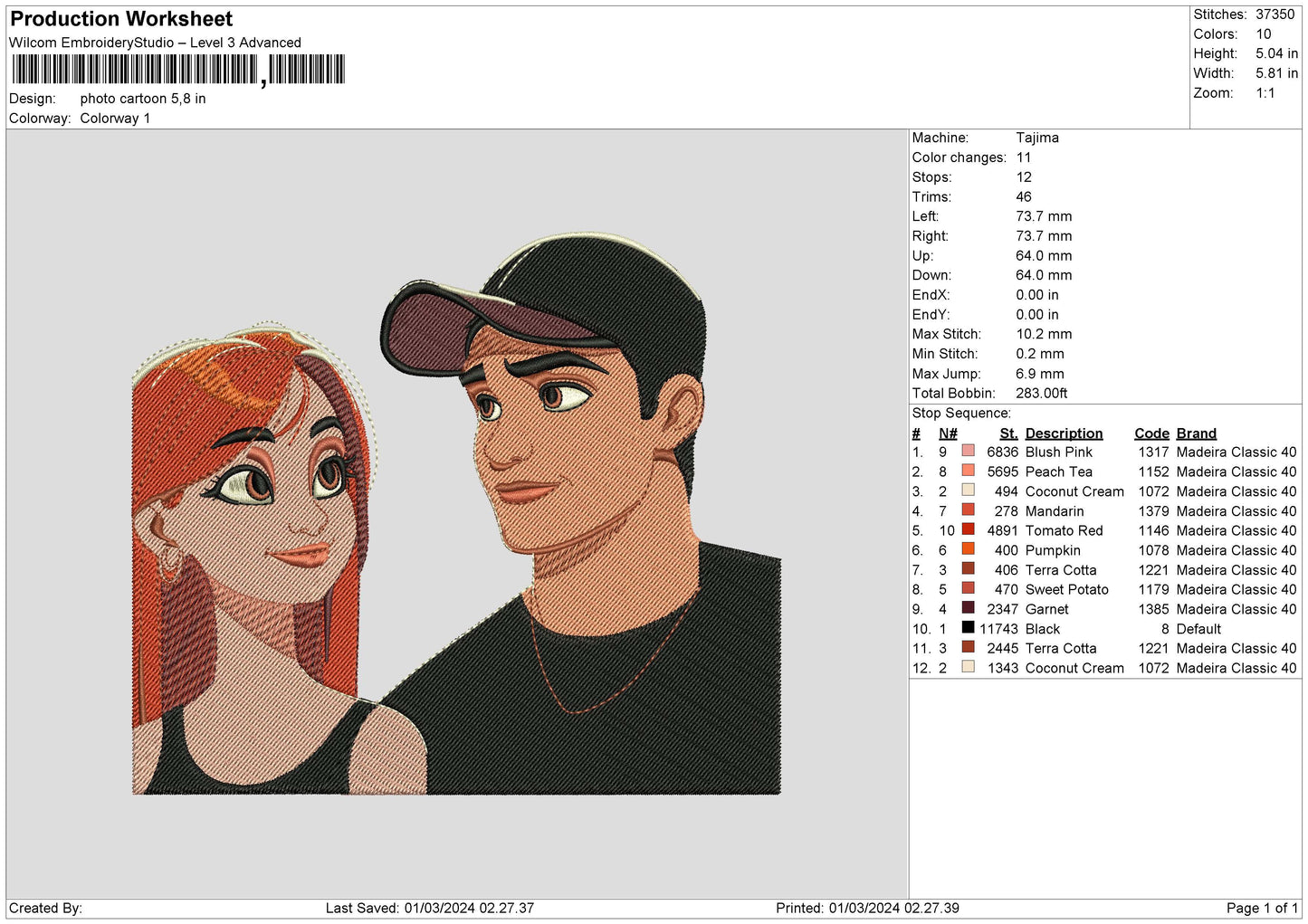The height and width of the screenshot is (924, 1308).
Task: Click the 'Description' column header
Action: (1065, 433)
